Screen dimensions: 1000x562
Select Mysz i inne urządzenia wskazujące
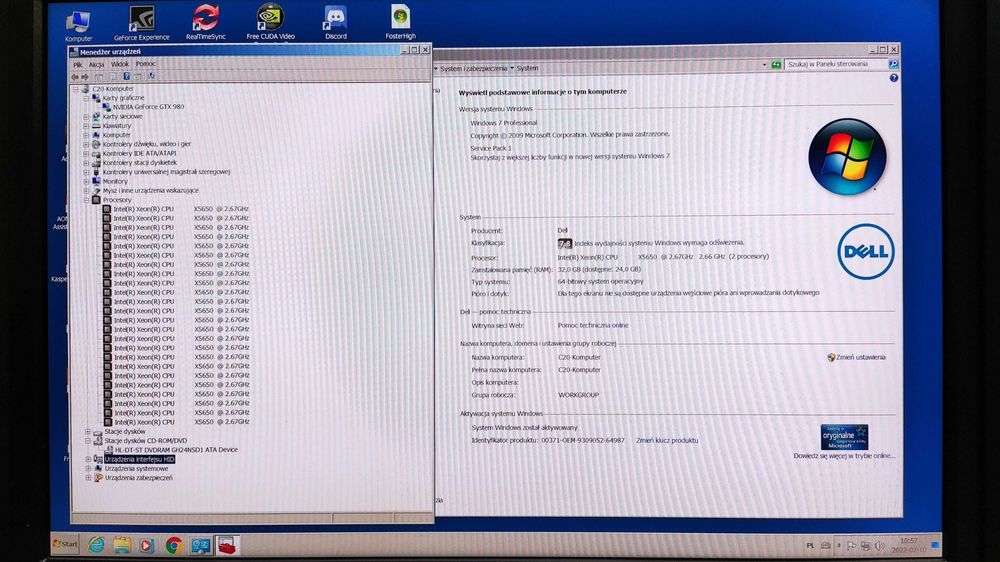[151, 191]
